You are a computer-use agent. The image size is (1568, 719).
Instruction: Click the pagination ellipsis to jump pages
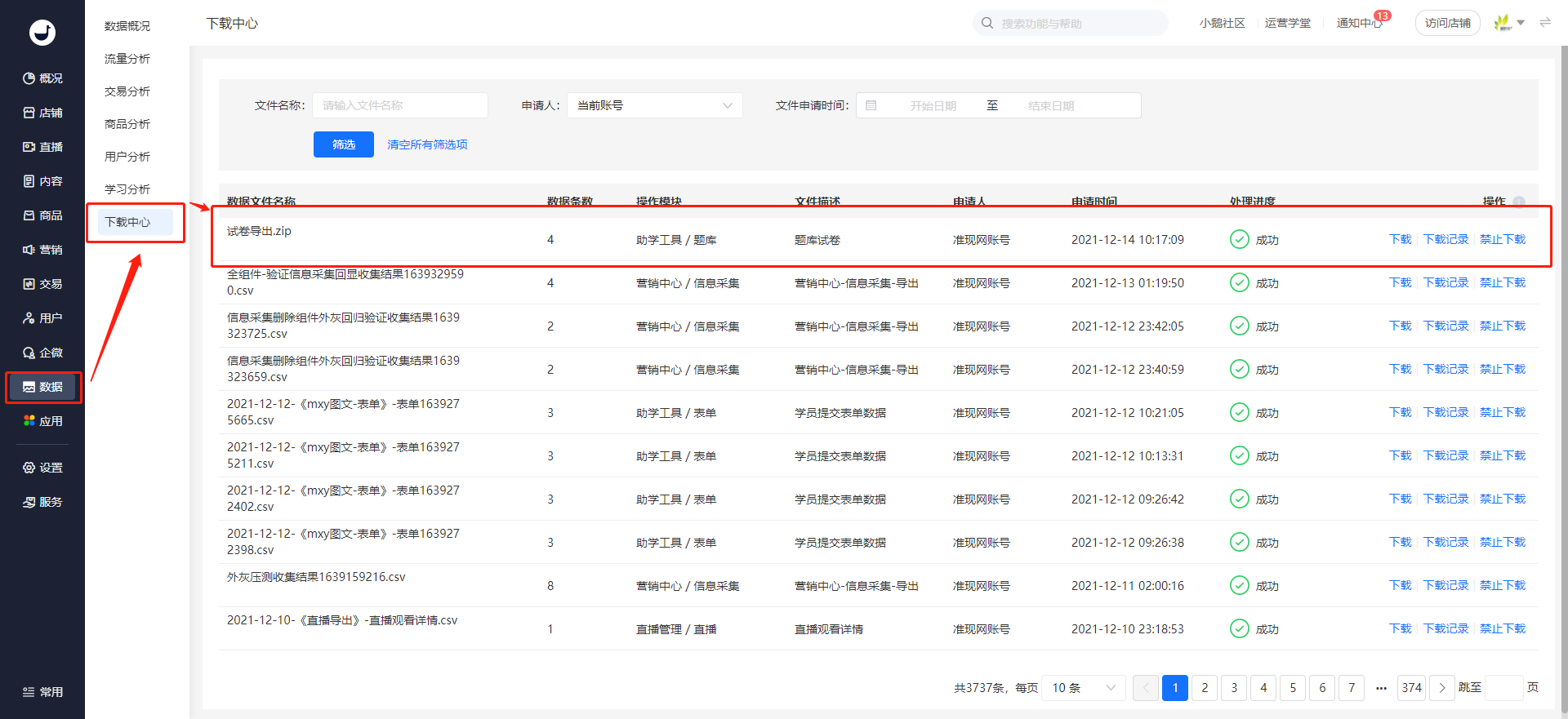pyautogui.click(x=1381, y=688)
